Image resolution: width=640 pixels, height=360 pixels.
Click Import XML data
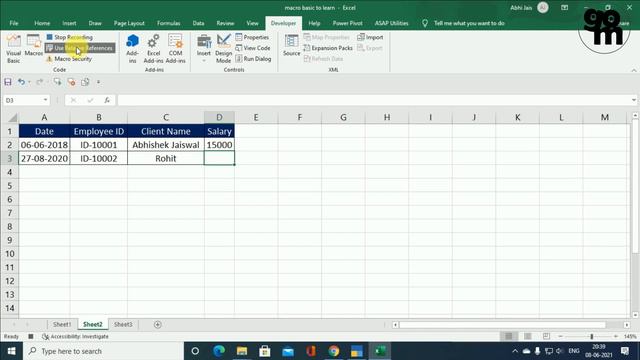pyautogui.click(x=370, y=37)
